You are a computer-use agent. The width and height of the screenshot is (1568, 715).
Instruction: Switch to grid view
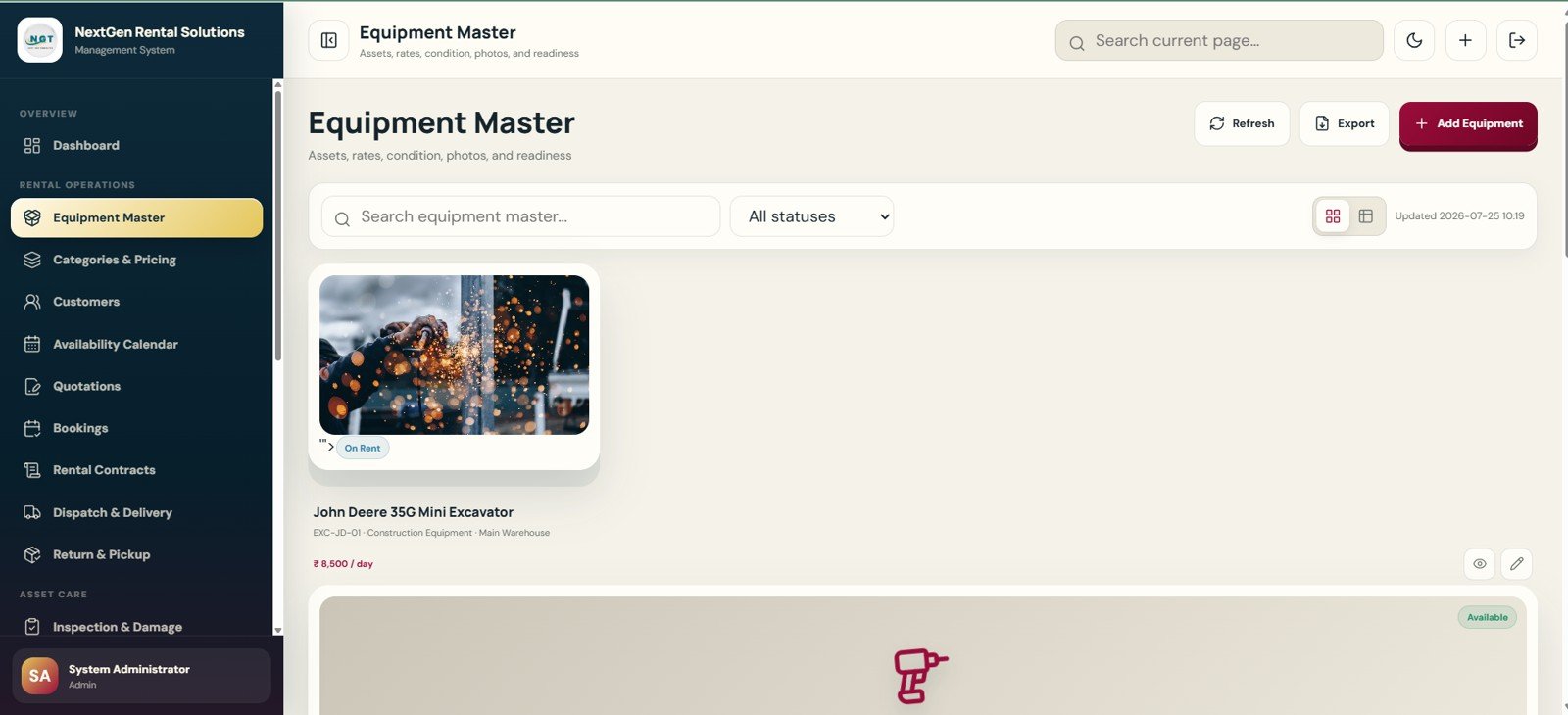(x=1333, y=216)
